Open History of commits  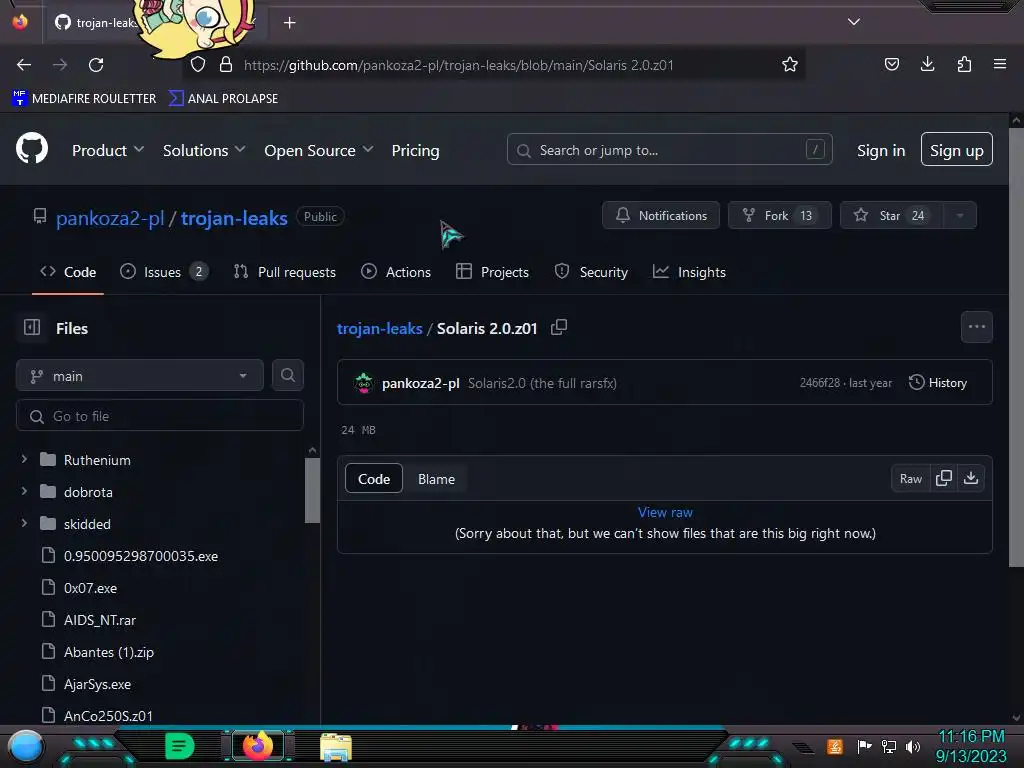point(938,383)
